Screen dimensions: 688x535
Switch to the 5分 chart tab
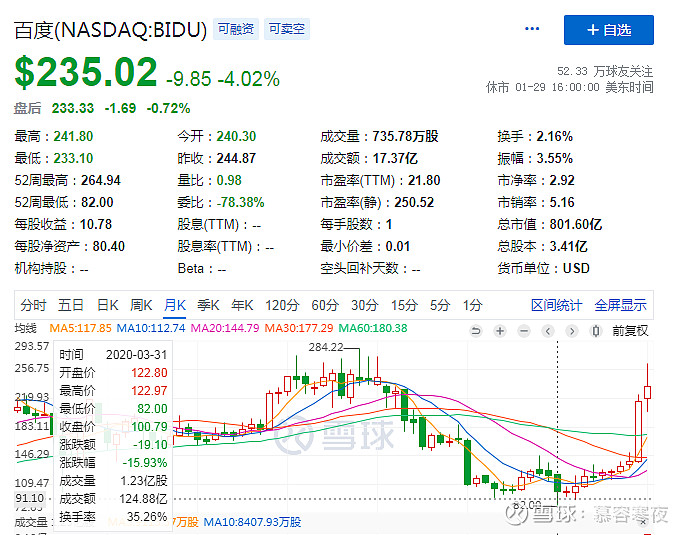[x=440, y=305]
